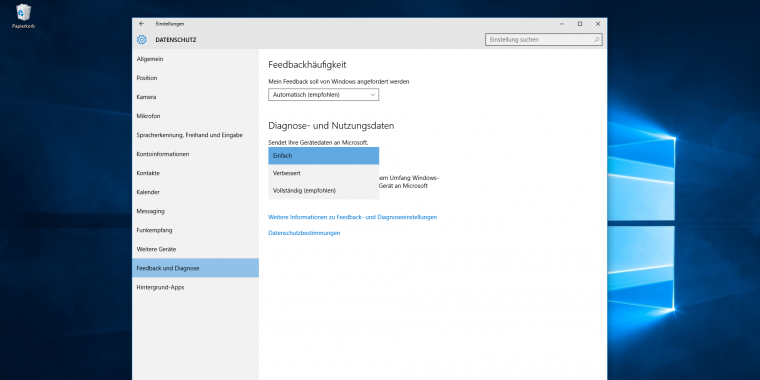
Task: Open the Position privacy section
Action: 195,78
